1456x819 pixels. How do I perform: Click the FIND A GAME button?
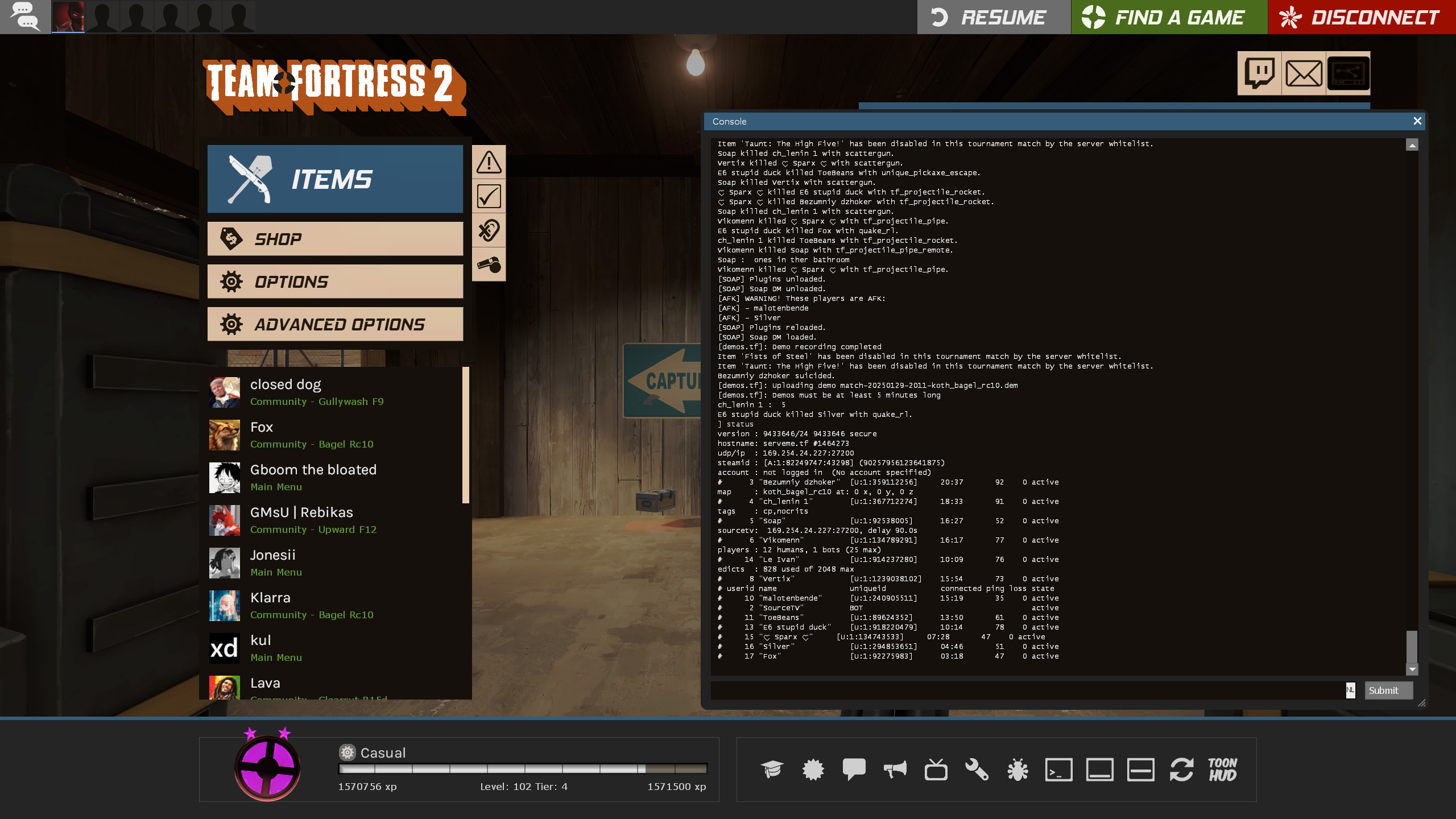click(1169, 17)
